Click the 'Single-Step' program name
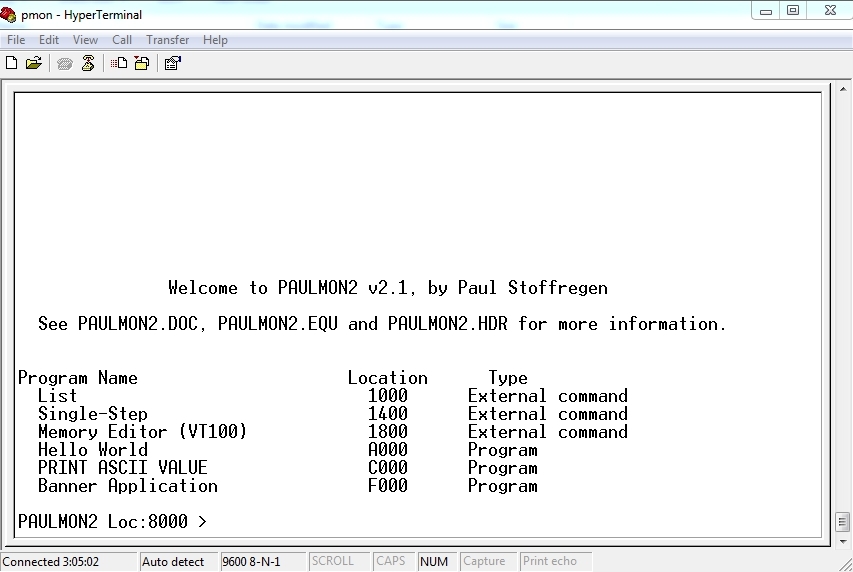Screen dimensions: 853x572 (x=92, y=414)
